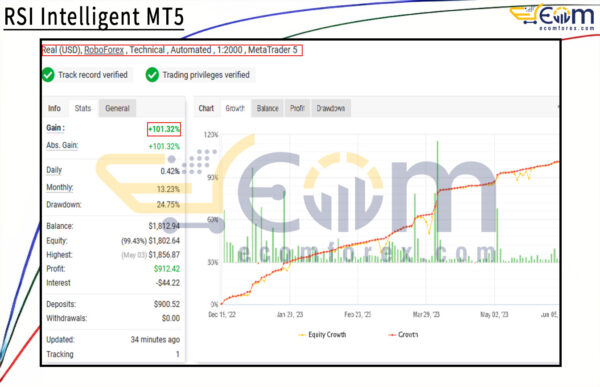Toggle the Growth legend entry

point(403,335)
